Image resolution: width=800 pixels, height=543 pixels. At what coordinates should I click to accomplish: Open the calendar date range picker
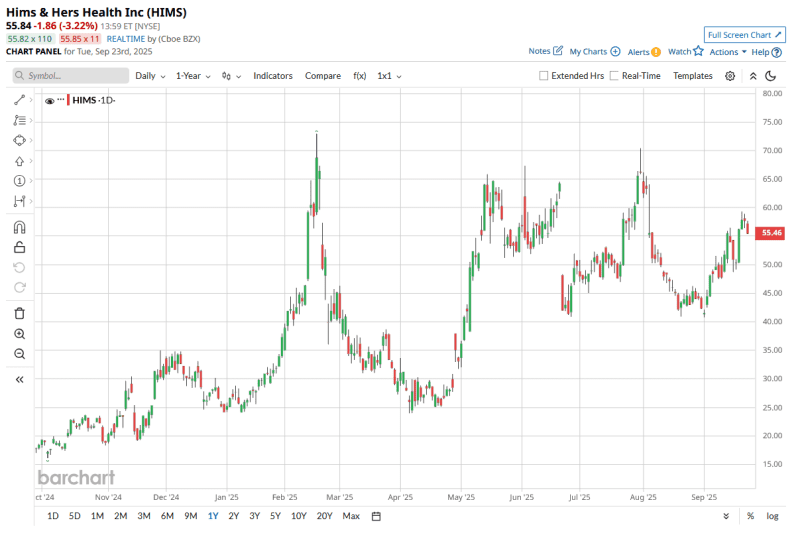376,516
